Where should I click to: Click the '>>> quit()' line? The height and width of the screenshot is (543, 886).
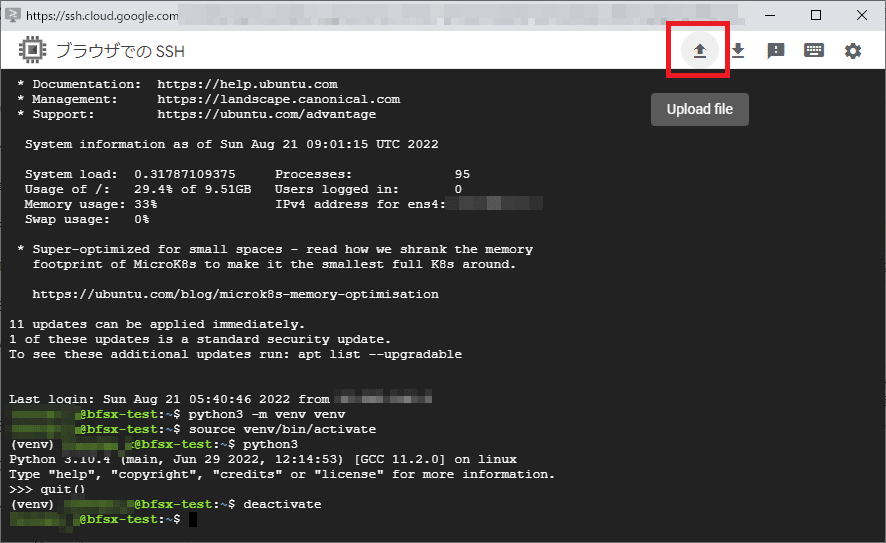47,489
